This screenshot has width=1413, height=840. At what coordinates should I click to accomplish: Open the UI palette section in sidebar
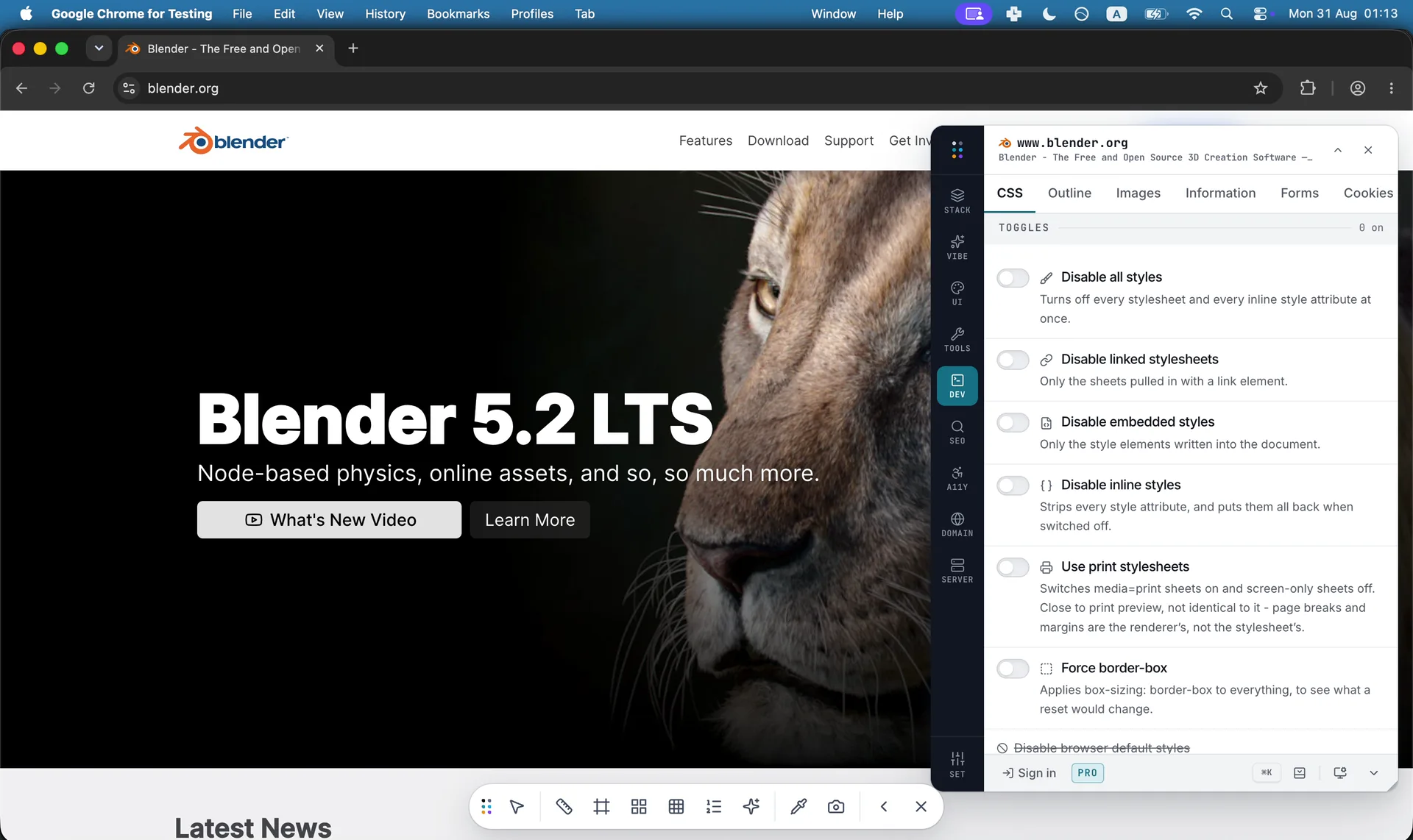957,293
